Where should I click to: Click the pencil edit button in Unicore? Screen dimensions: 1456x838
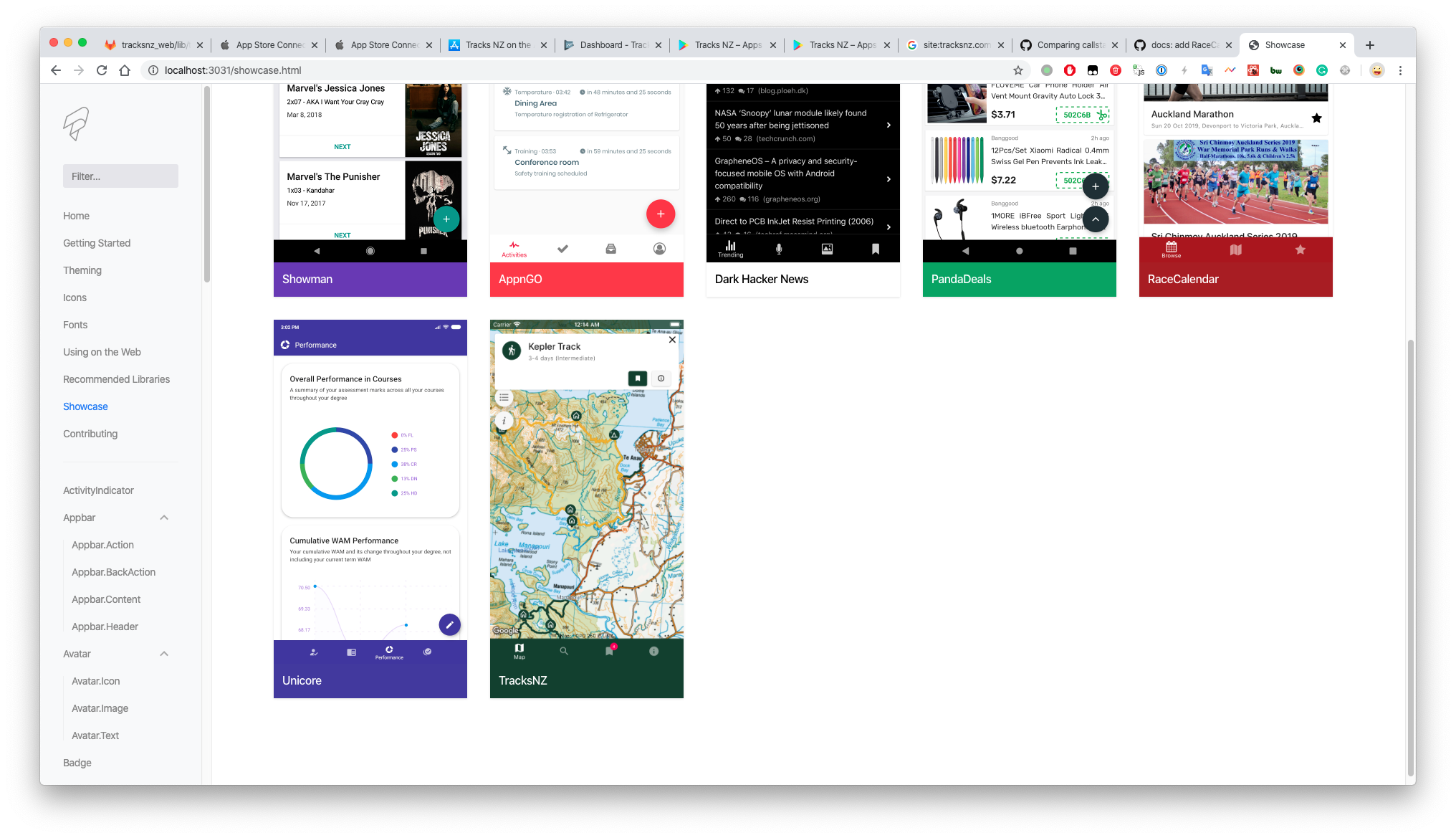449,624
